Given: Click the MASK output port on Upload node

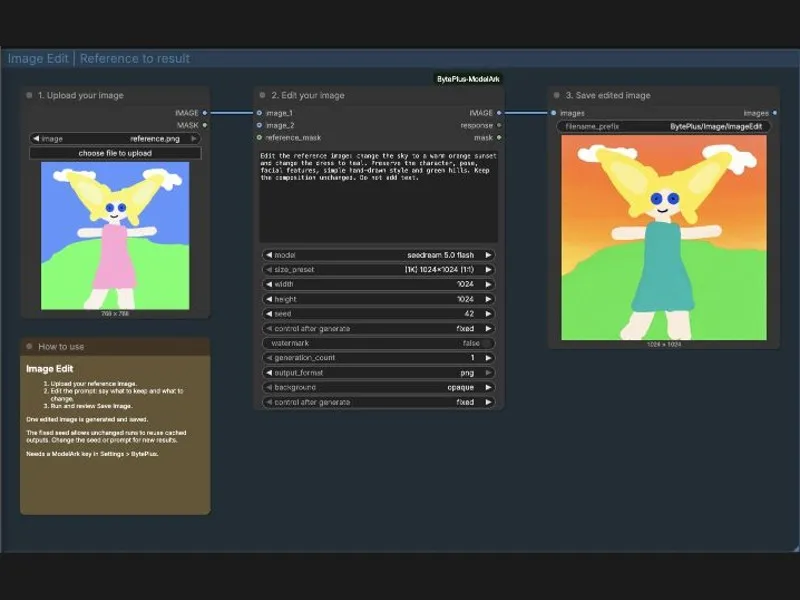Looking at the screenshot, I should pos(205,125).
